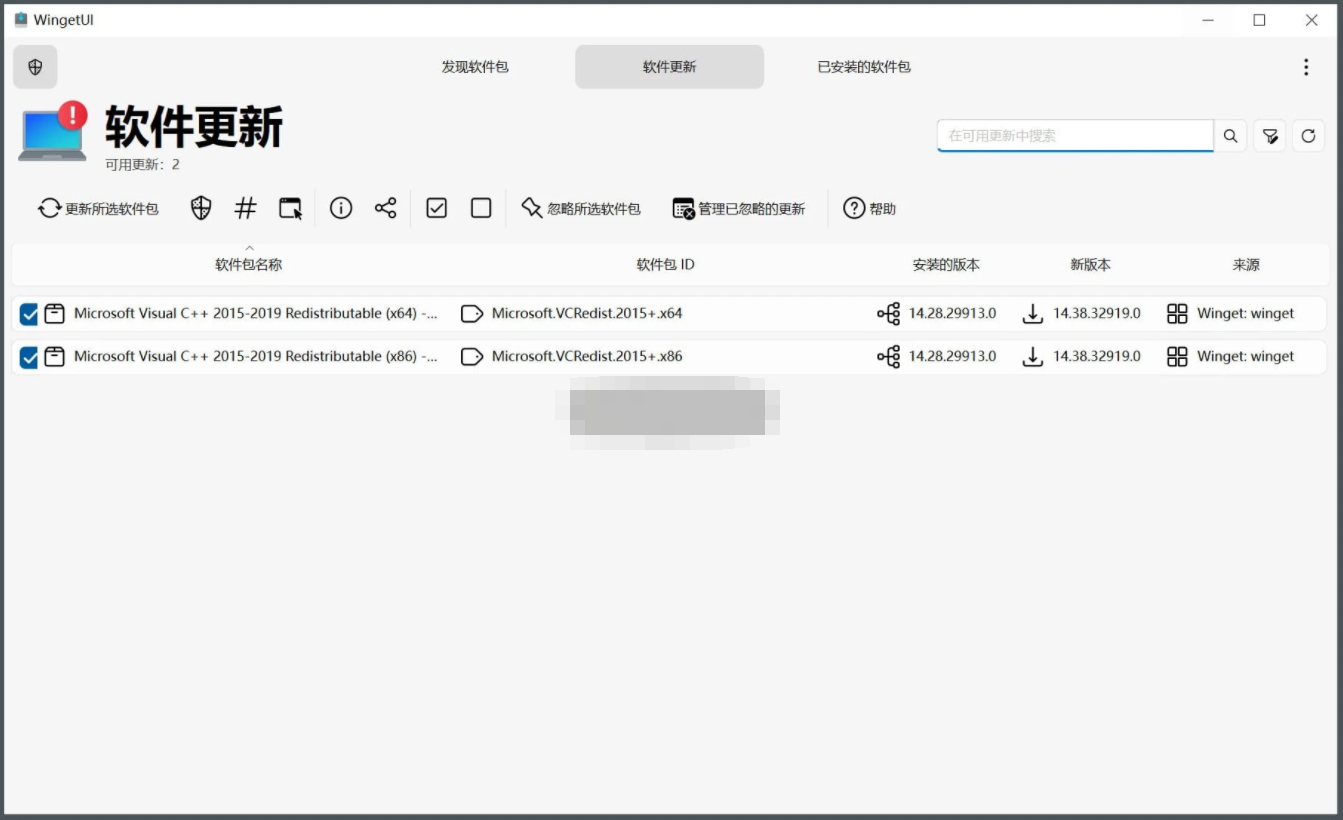This screenshot has height=820, width=1343.
Task: Sort by the 来源 column header
Action: point(1246,265)
